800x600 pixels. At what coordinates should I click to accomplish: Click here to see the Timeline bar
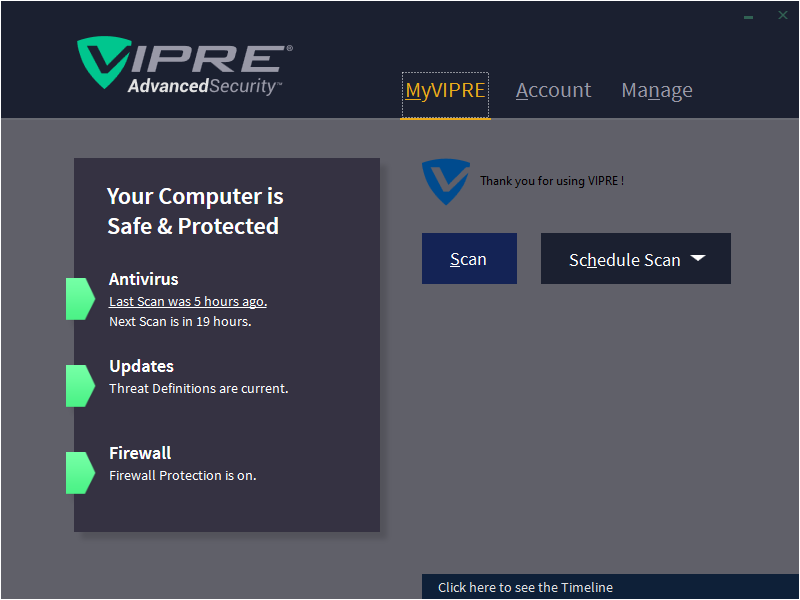[x=611, y=587]
